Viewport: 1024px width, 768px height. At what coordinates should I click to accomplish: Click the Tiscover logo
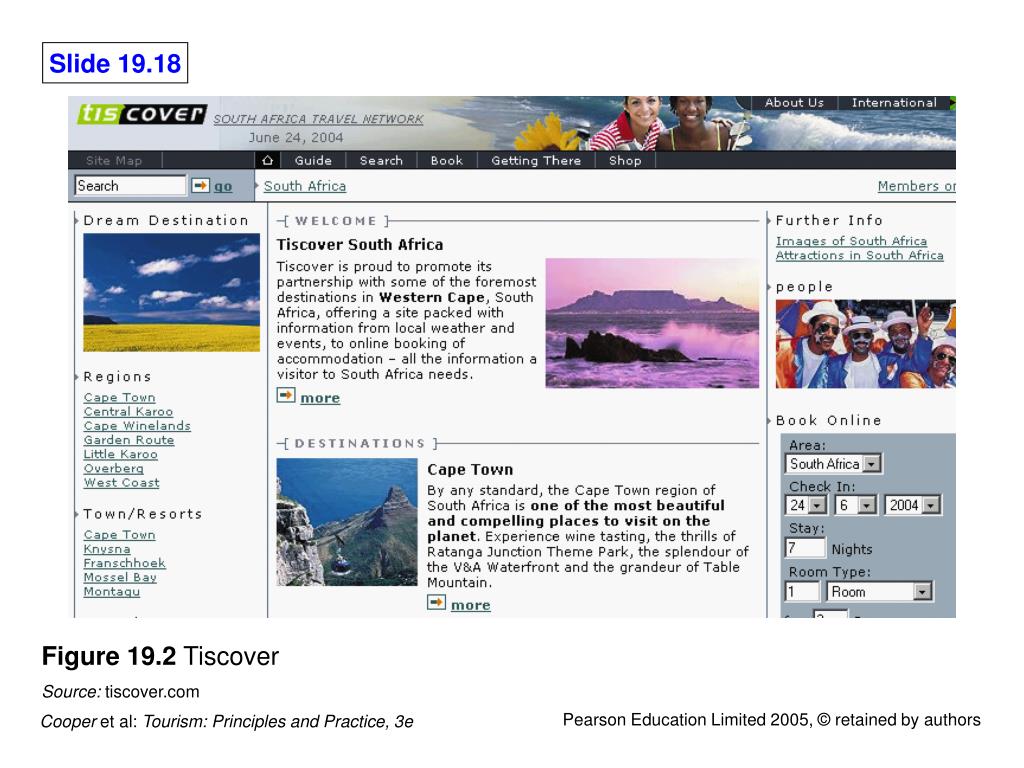pyautogui.click(x=142, y=114)
